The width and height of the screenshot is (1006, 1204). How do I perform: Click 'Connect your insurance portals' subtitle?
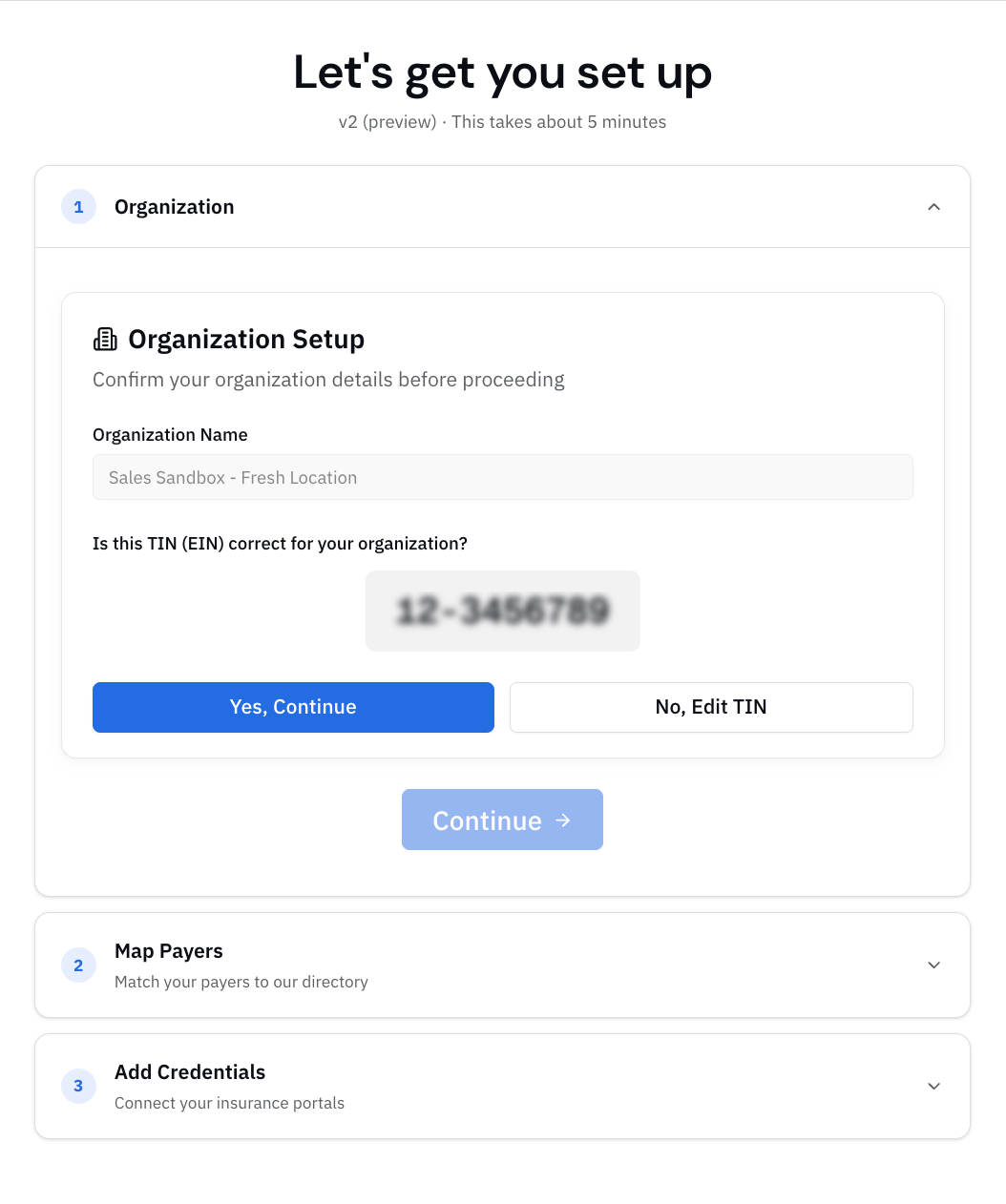[229, 1103]
